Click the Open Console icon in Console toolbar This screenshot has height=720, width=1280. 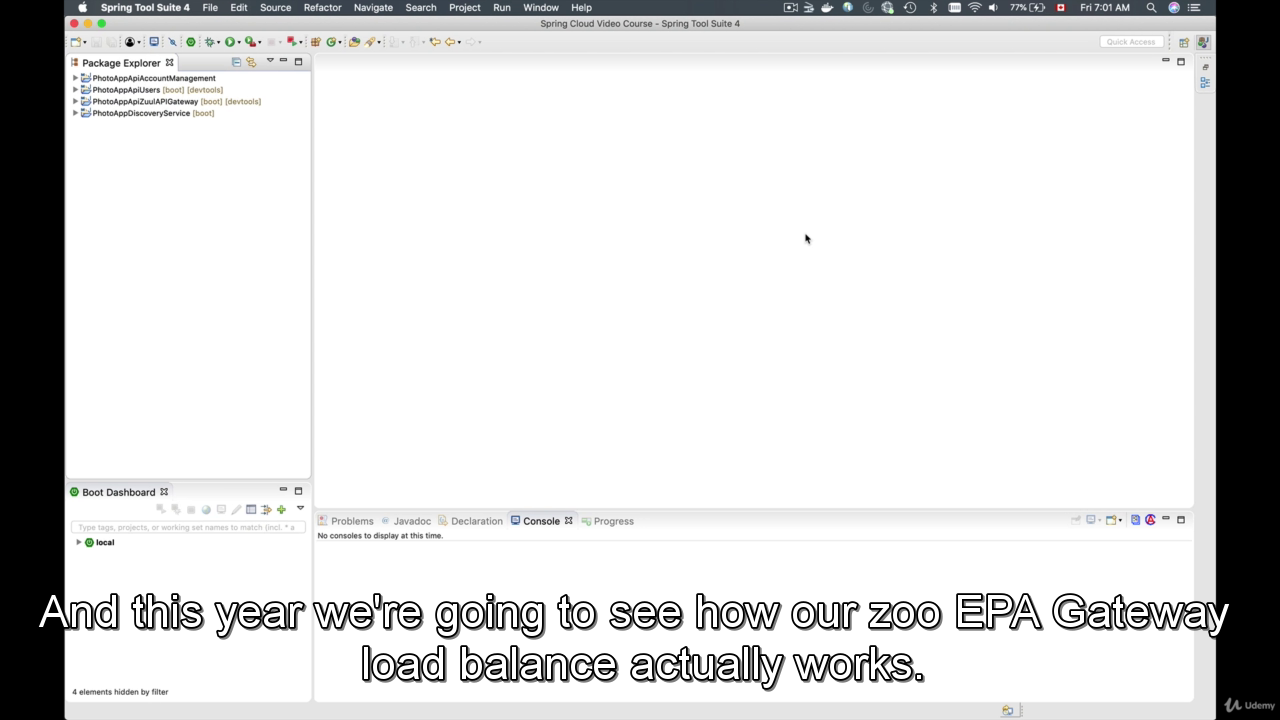(x=1111, y=520)
